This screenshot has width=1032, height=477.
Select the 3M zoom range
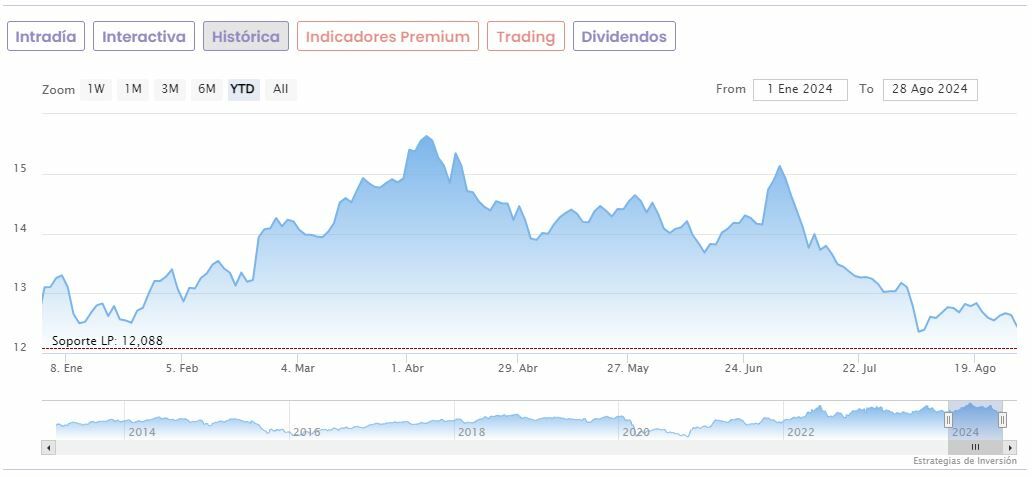point(170,89)
